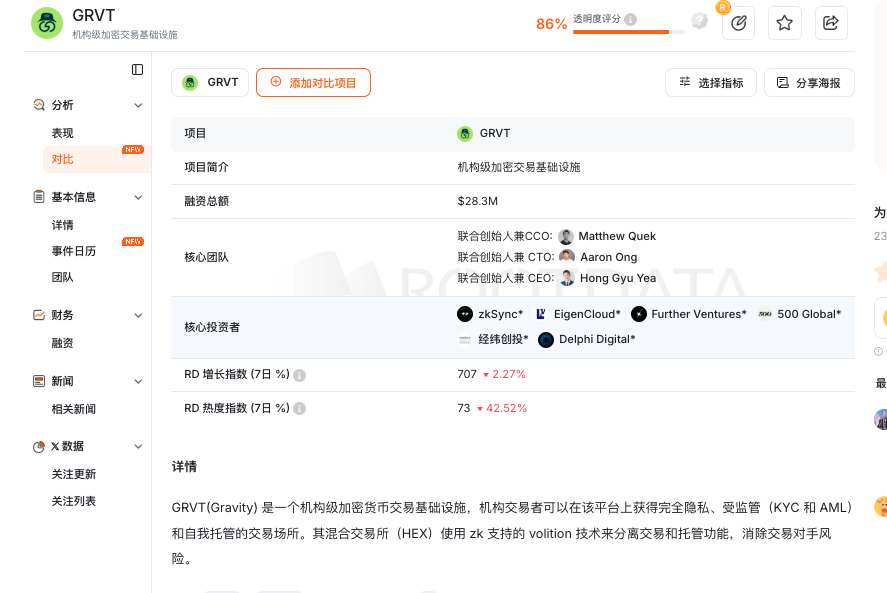
Task: Open the Delphi Digital* investor link
Action: coord(597,340)
